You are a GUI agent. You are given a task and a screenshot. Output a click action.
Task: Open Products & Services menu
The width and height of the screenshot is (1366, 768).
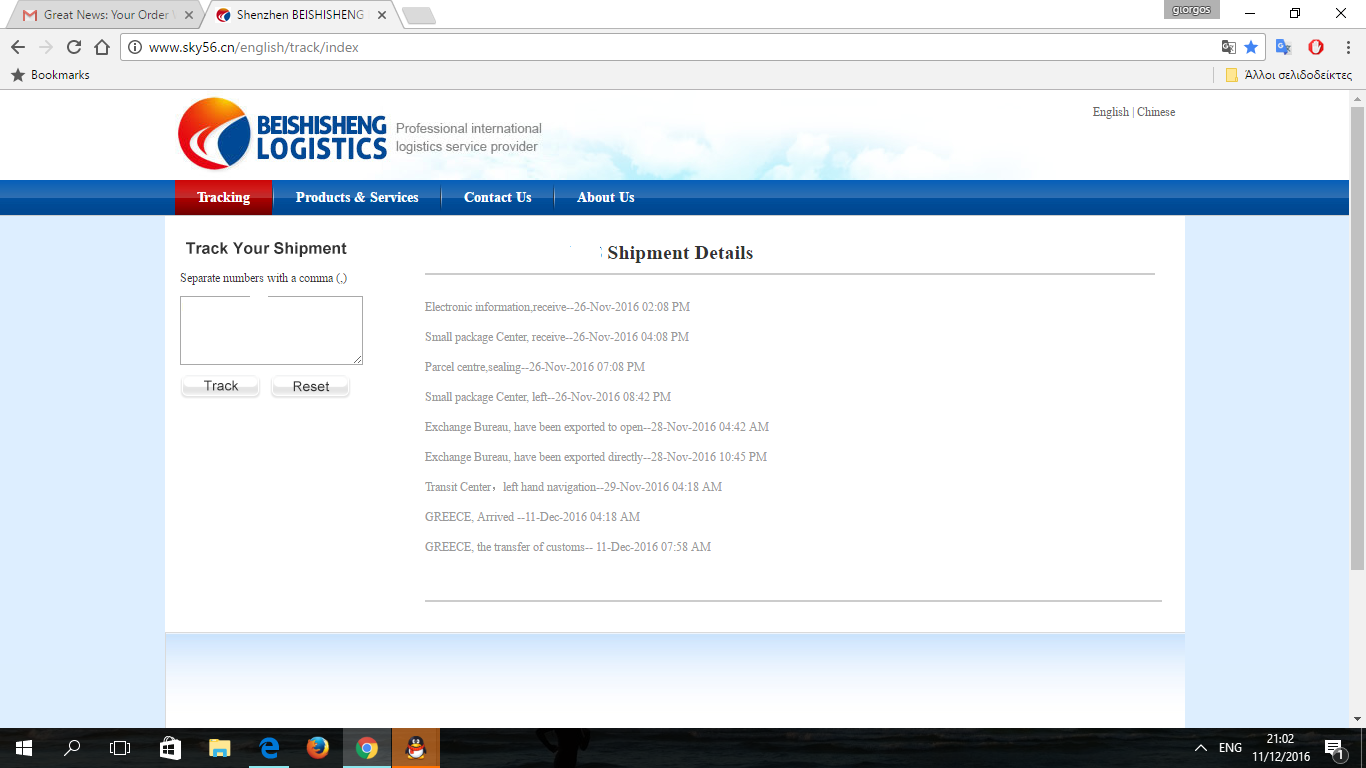click(357, 197)
